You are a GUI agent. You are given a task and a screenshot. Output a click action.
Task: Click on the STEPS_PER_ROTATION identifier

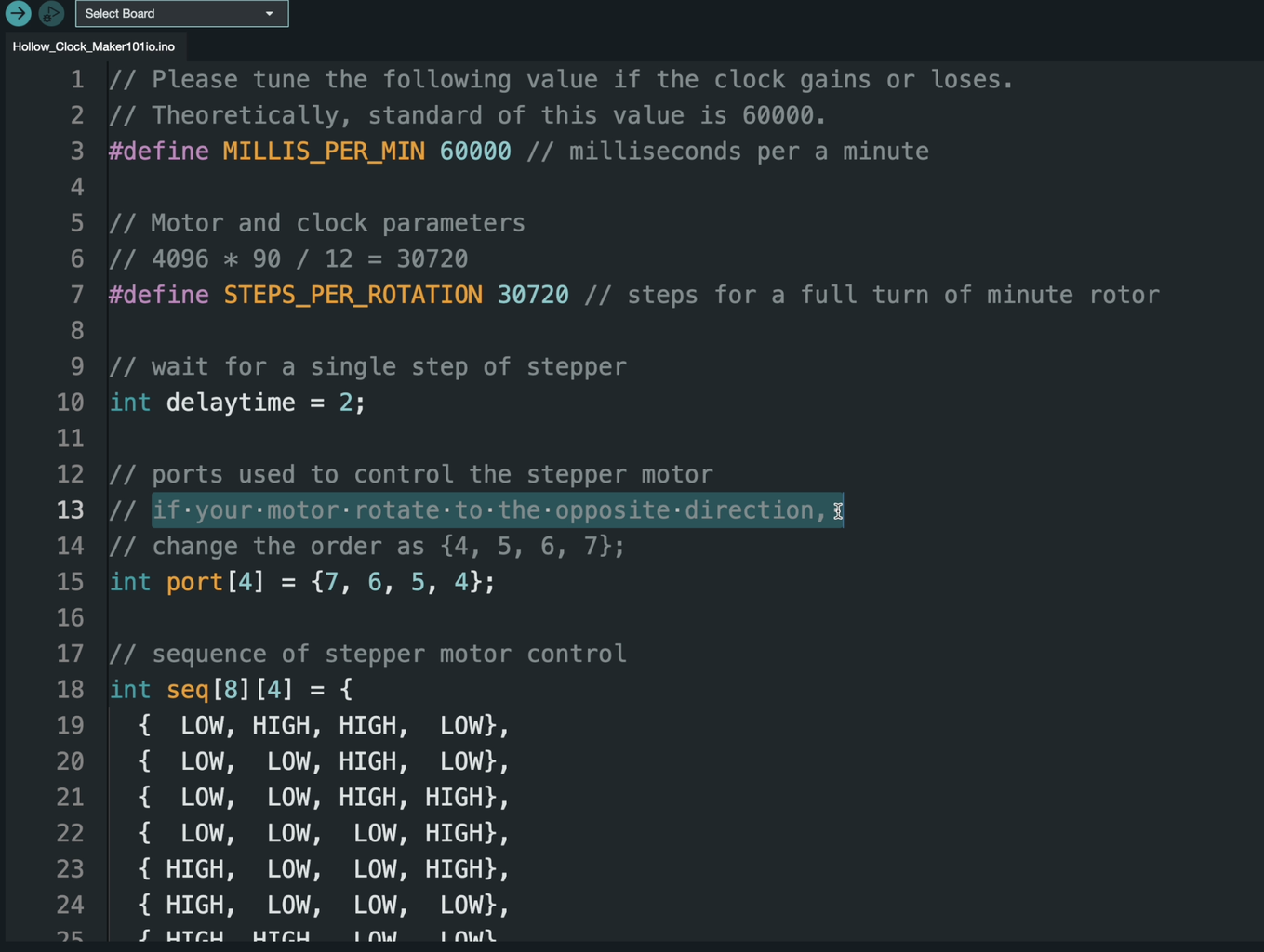coord(353,296)
